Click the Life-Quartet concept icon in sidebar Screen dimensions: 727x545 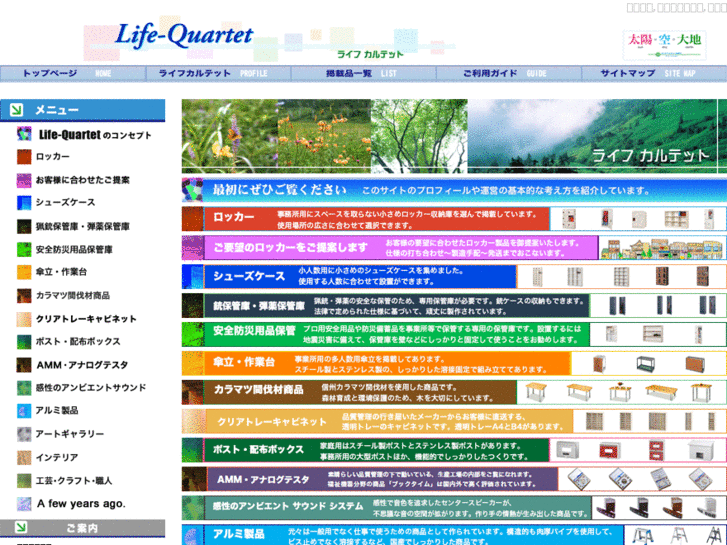coord(24,134)
